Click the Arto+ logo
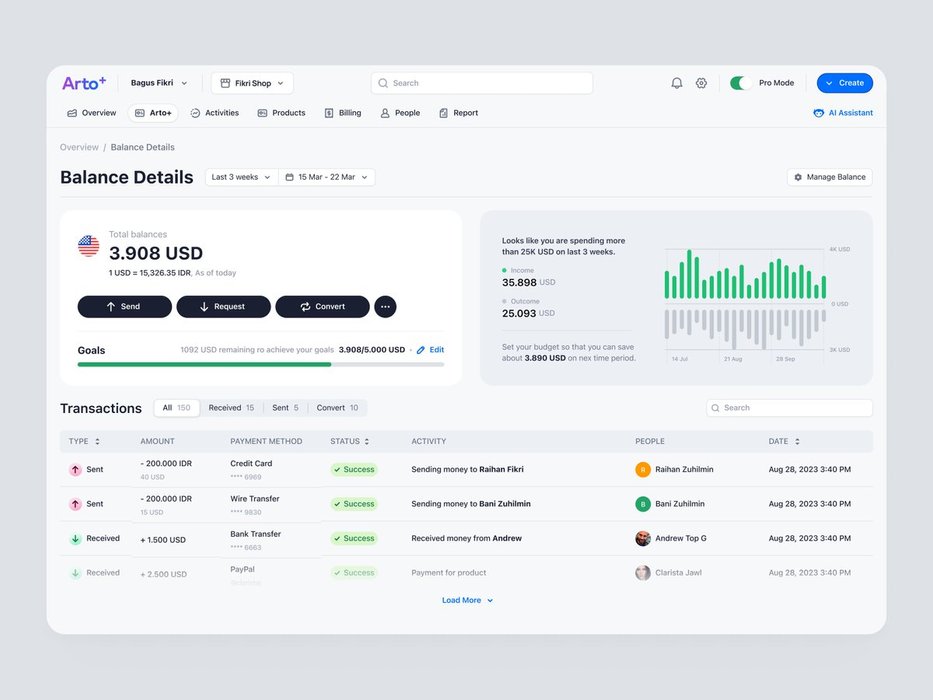The height and width of the screenshot is (700, 933). [84, 83]
